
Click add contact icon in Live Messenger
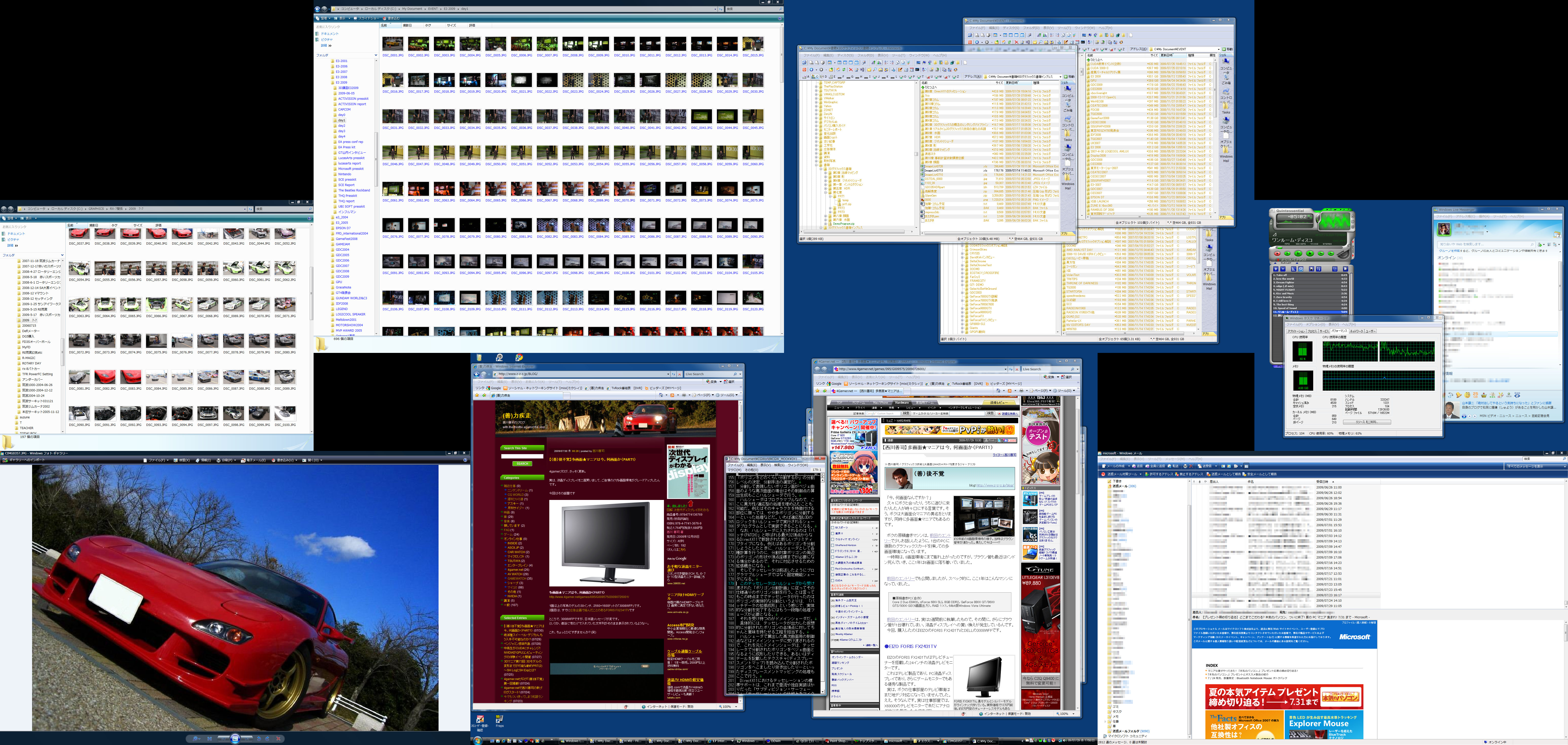[x=1540, y=245]
